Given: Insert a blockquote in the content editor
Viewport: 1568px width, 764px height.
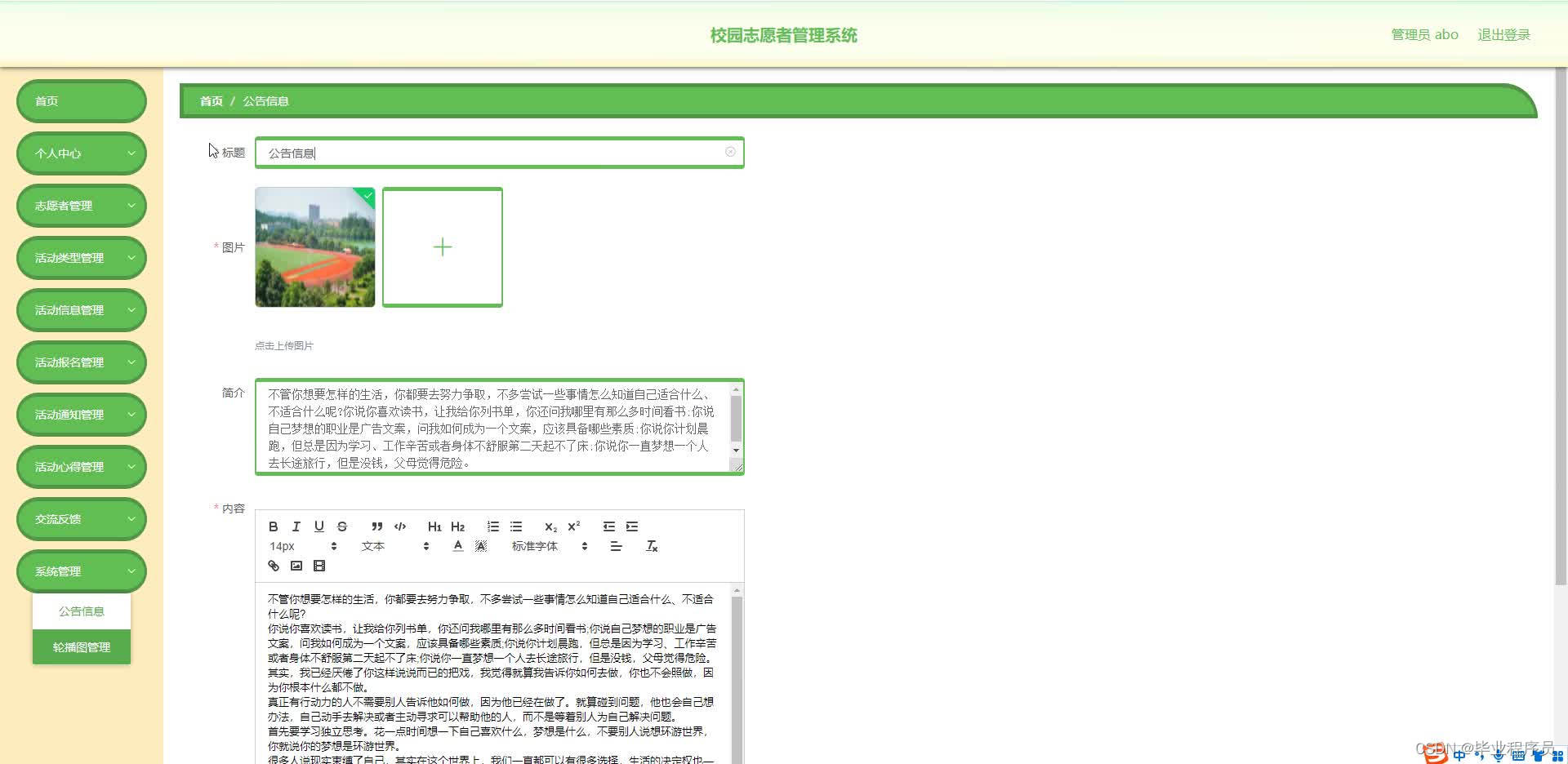Looking at the screenshot, I should click(376, 526).
